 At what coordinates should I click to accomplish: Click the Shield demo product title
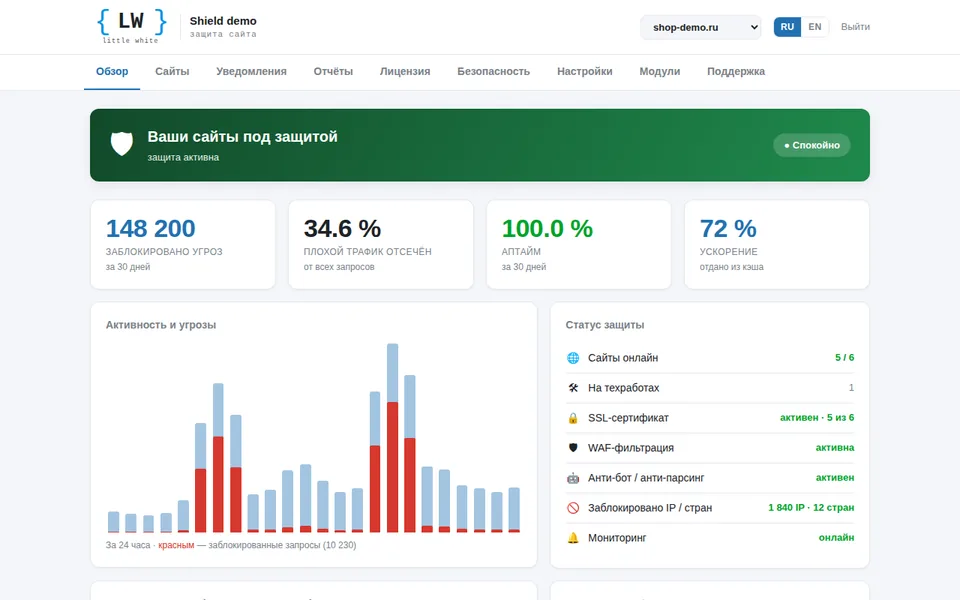223,21
